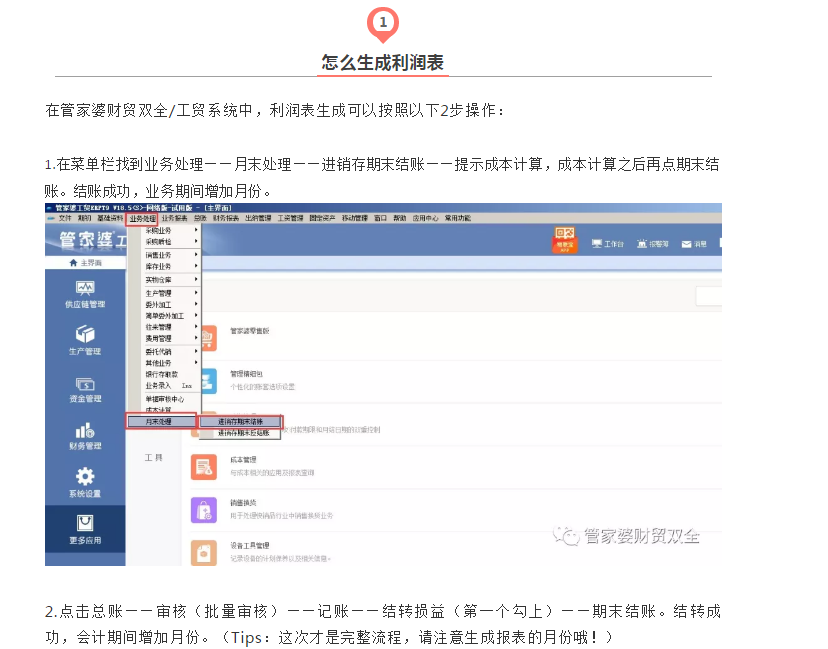
Task: Open the 财务报表 menu
Action: tap(226, 218)
